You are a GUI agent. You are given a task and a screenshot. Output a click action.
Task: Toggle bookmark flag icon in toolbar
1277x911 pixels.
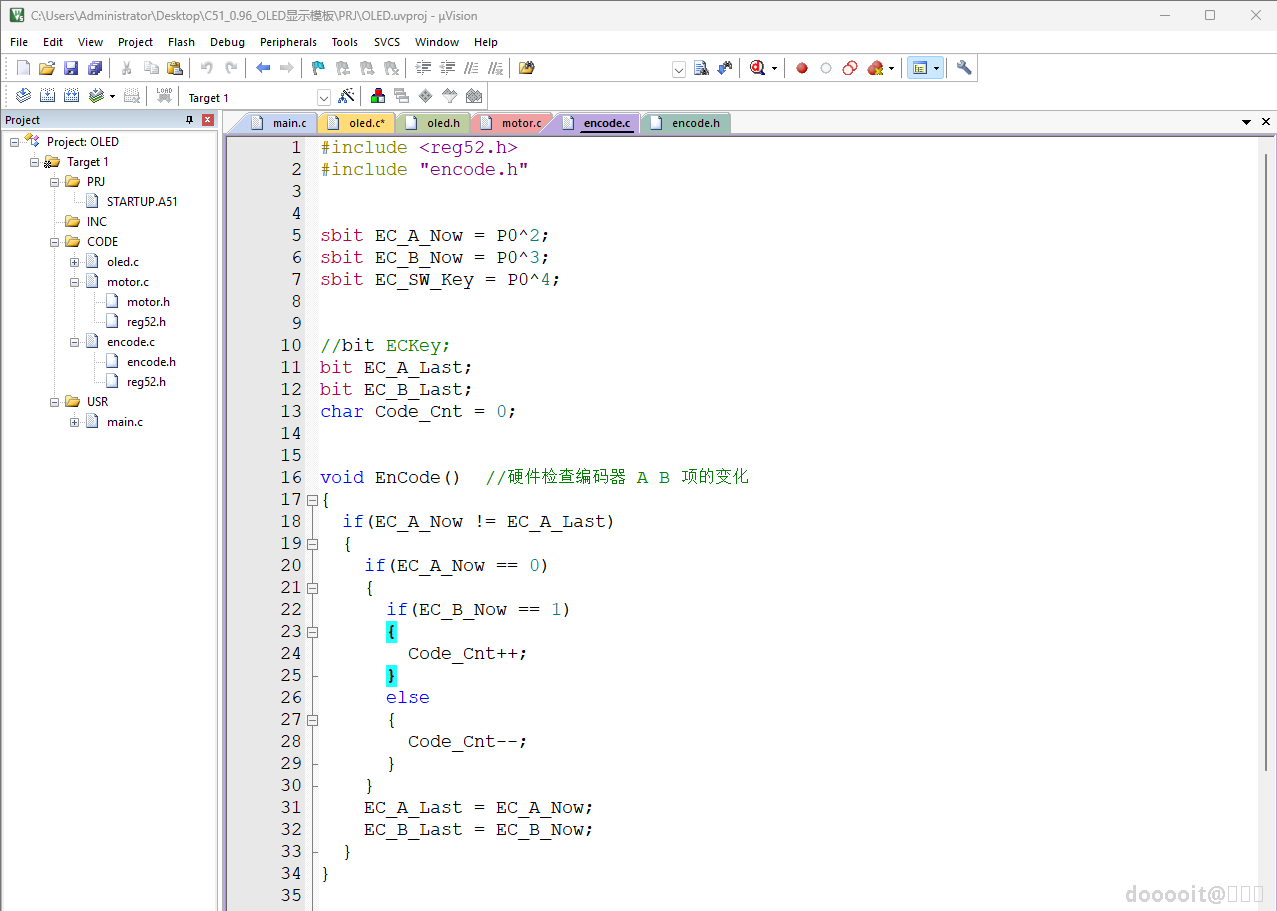[318, 68]
